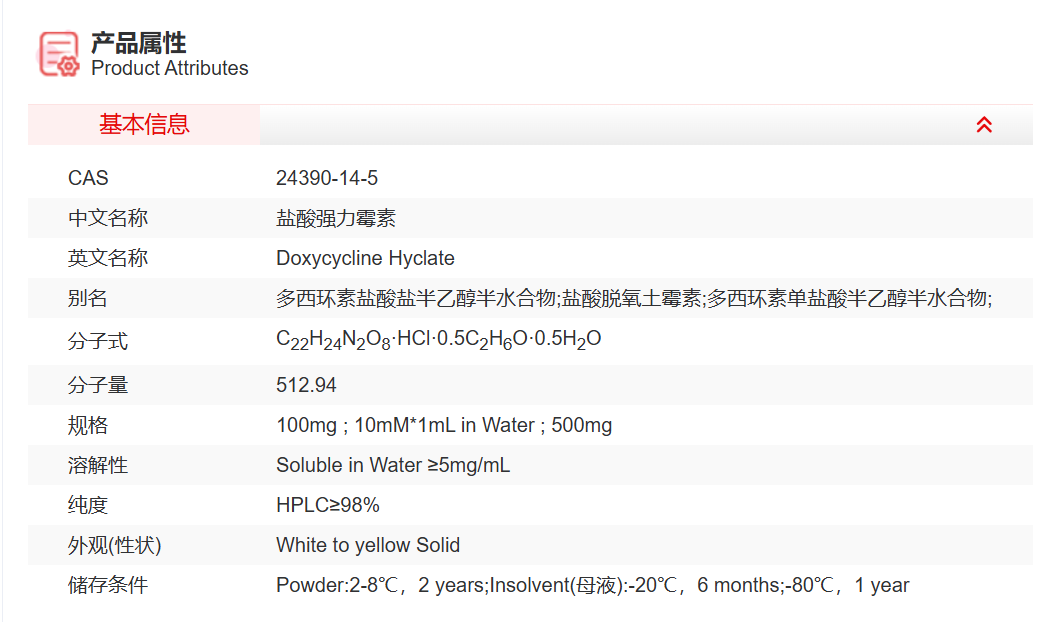Image resolution: width=1050 pixels, height=622 pixels.
Task: Click the appearance value White to yellow Solid
Action: 368,545
